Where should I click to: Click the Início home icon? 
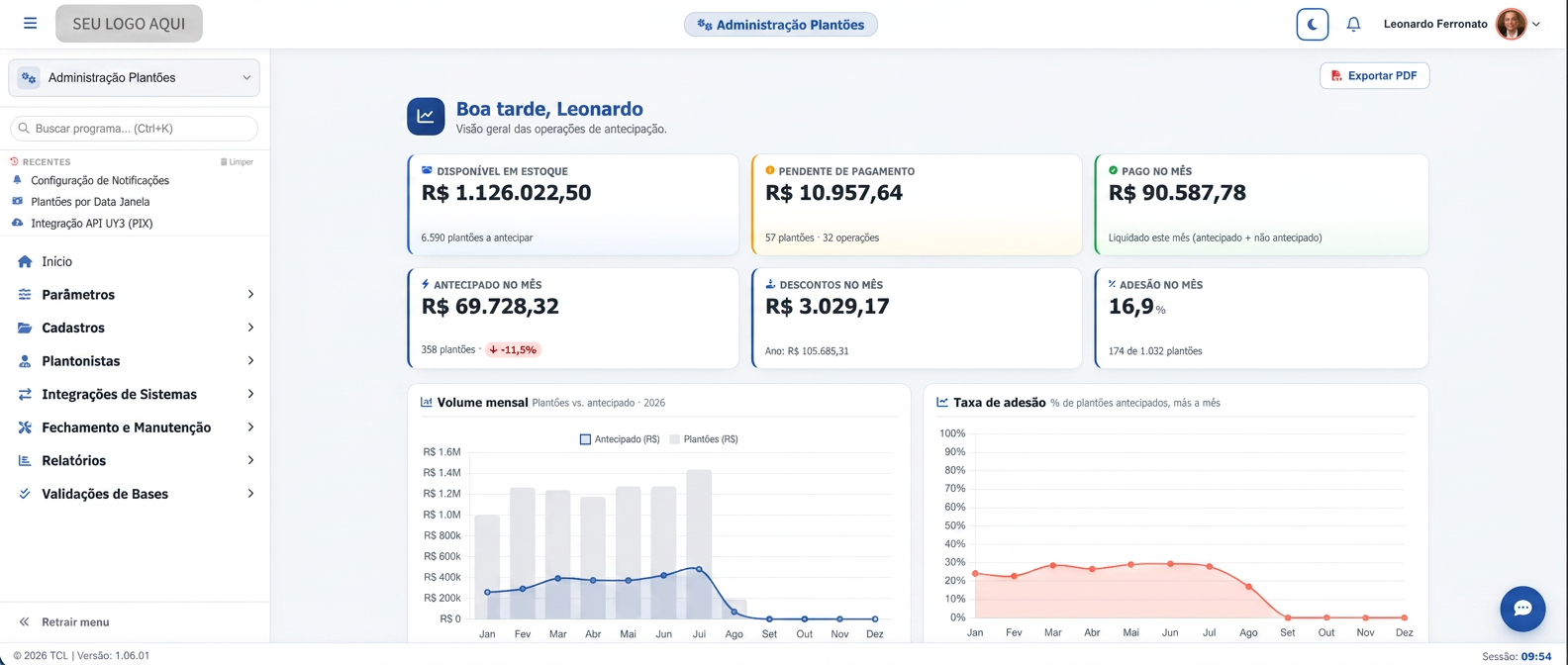pyautogui.click(x=25, y=261)
